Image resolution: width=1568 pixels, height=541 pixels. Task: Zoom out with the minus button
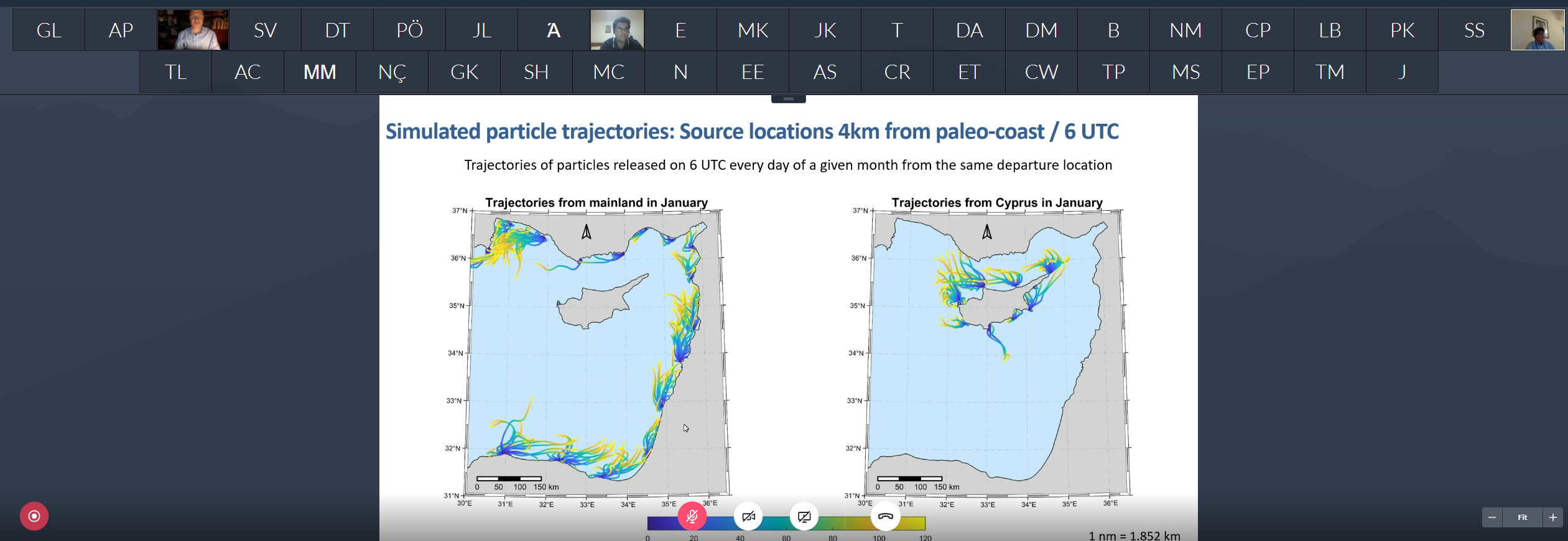coord(1491,517)
